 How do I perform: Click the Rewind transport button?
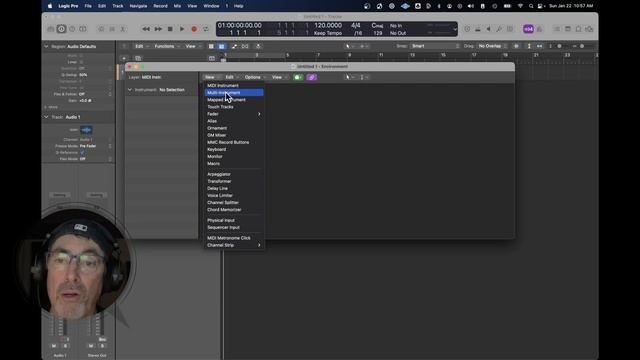tap(146, 29)
